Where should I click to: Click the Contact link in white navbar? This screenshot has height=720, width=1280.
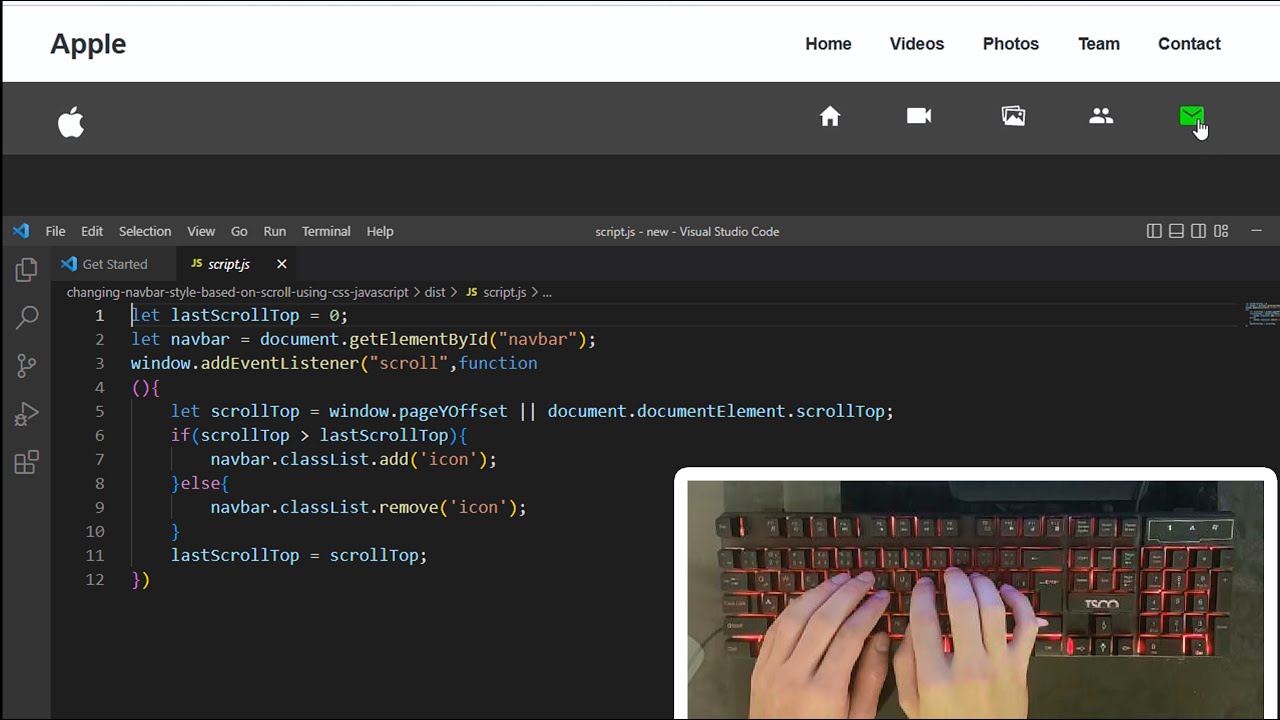tap(1189, 44)
